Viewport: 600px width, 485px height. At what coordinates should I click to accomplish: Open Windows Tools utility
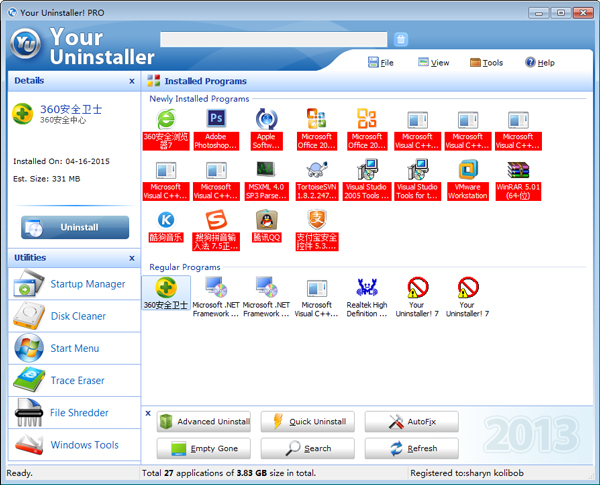click(x=74, y=444)
